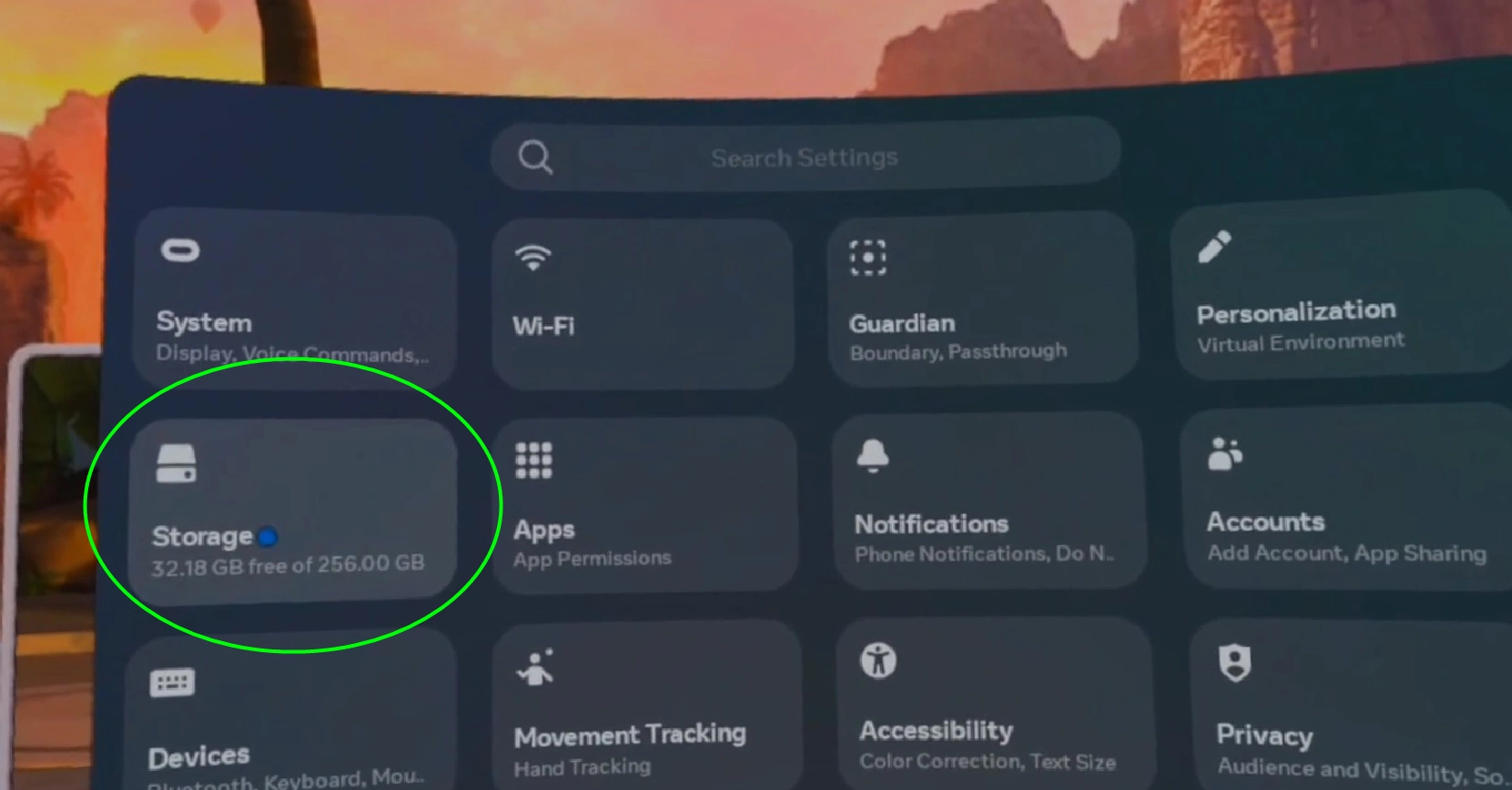Click the Notifications bell icon
1512x790 pixels.
click(873, 456)
